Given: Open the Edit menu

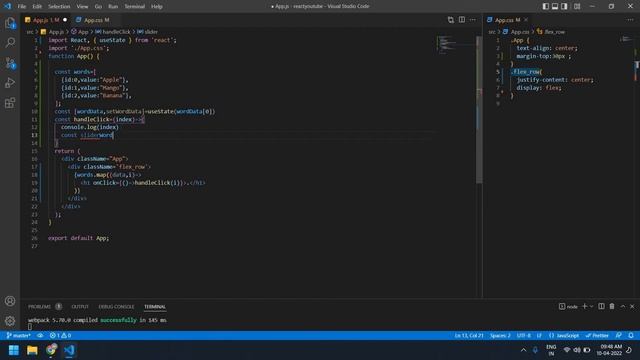Looking at the screenshot, I should coord(37,7).
